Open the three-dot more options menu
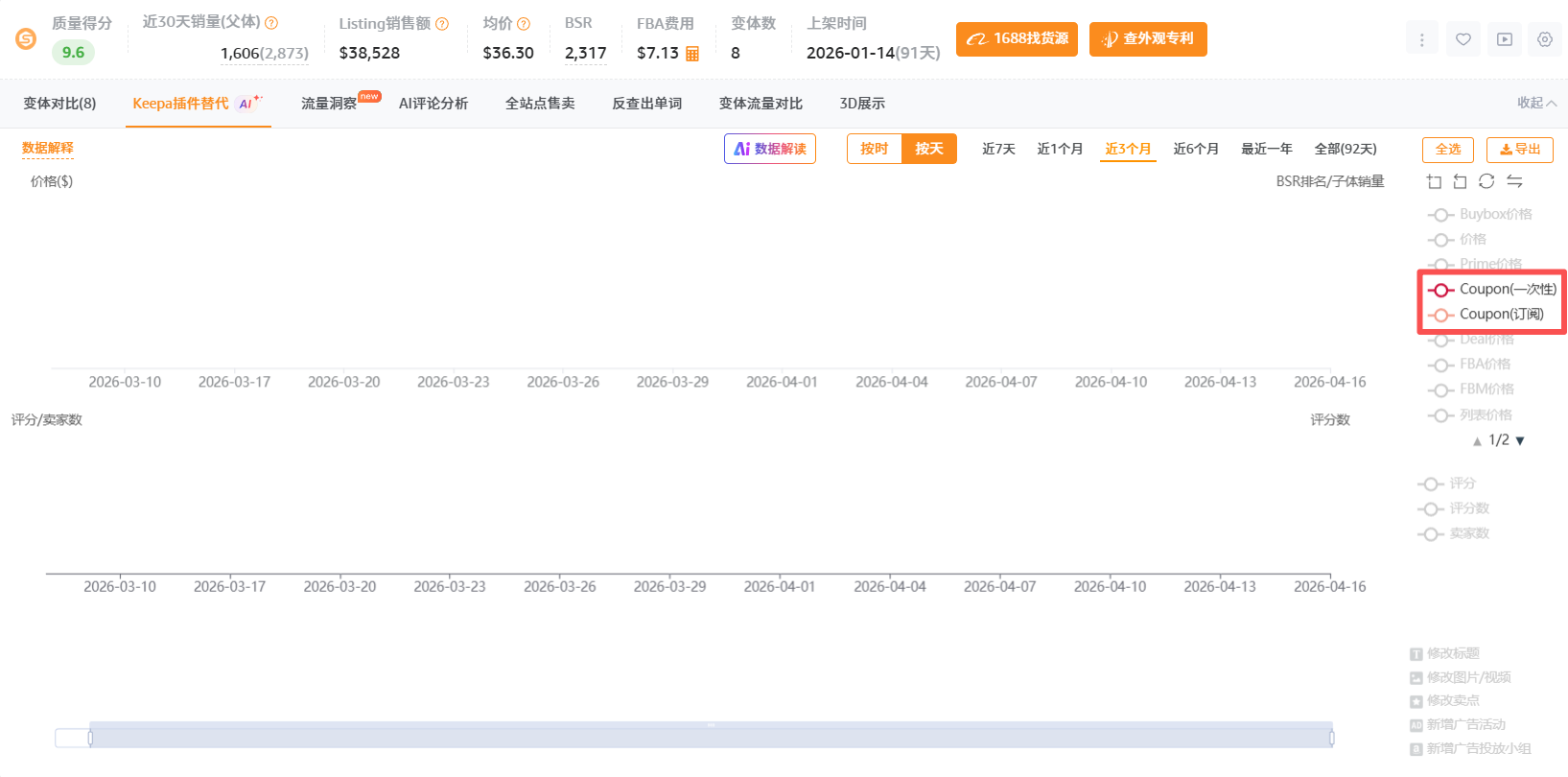1568x777 pixels. (1421, 39)
